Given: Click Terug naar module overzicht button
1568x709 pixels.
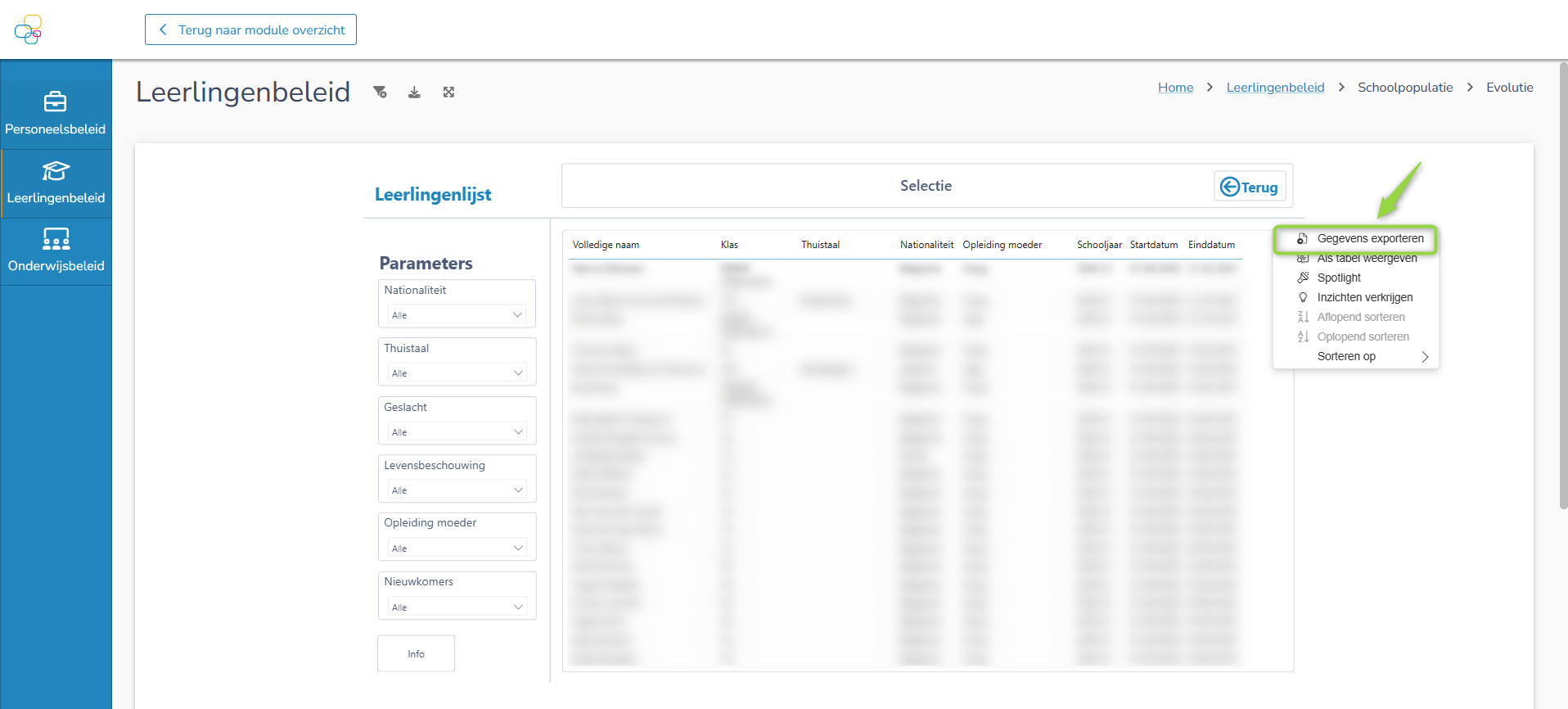Looking at the screenshot, I should click(x=250, y=29).
